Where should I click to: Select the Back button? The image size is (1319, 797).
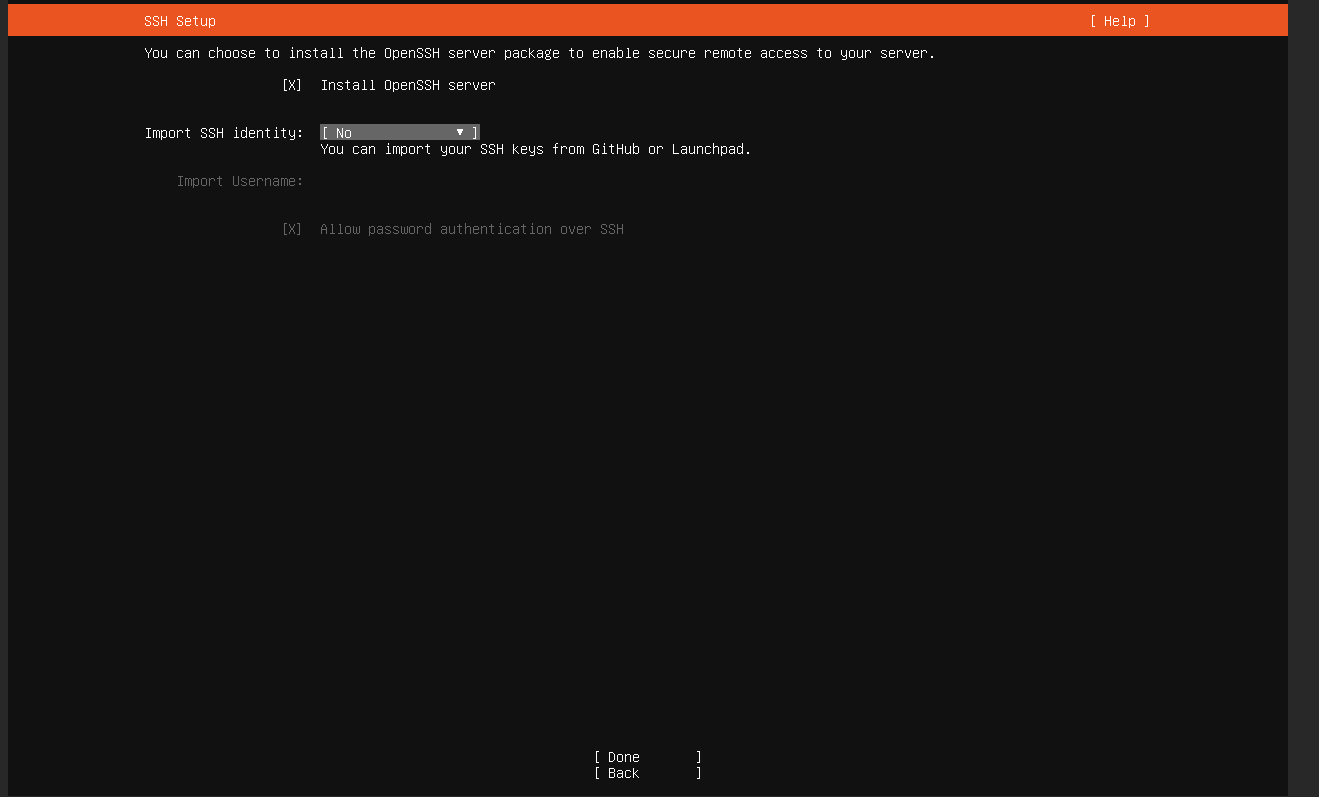(x=648, y=773)
